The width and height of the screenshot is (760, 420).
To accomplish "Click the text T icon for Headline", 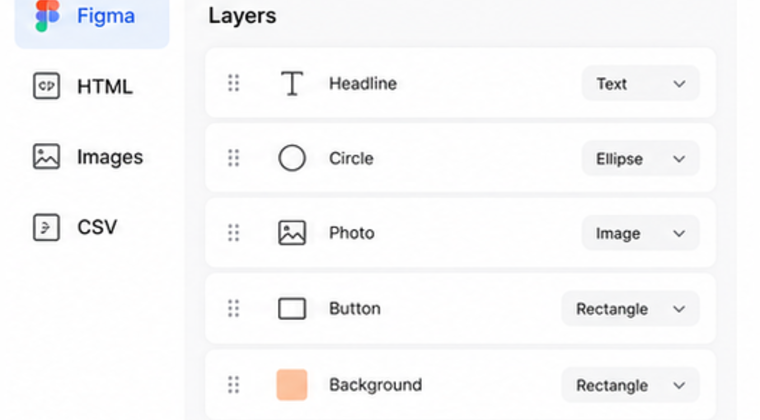I will coord(292,83).
